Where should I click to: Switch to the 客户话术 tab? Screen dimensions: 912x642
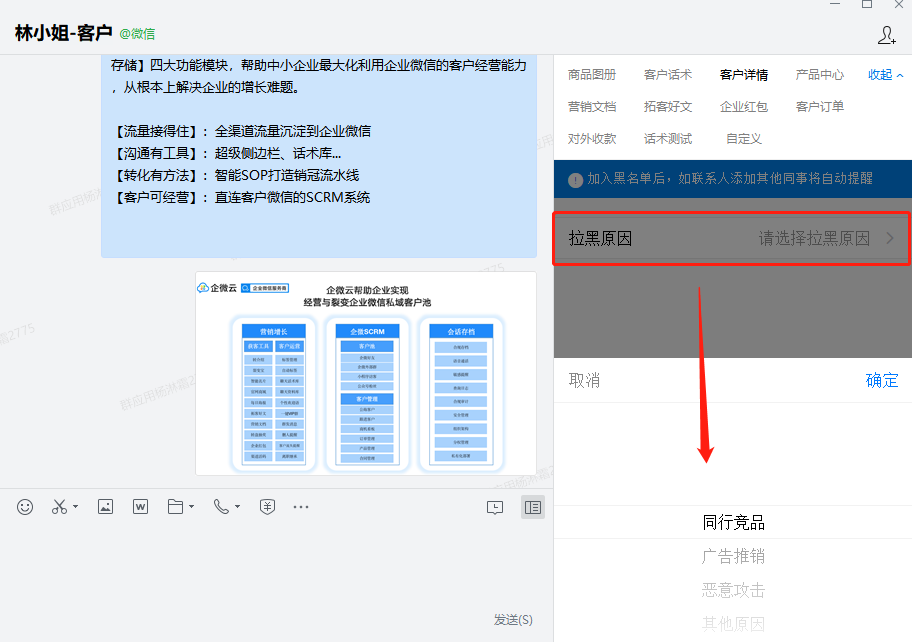pyautogui.click(x=667, y=75)
